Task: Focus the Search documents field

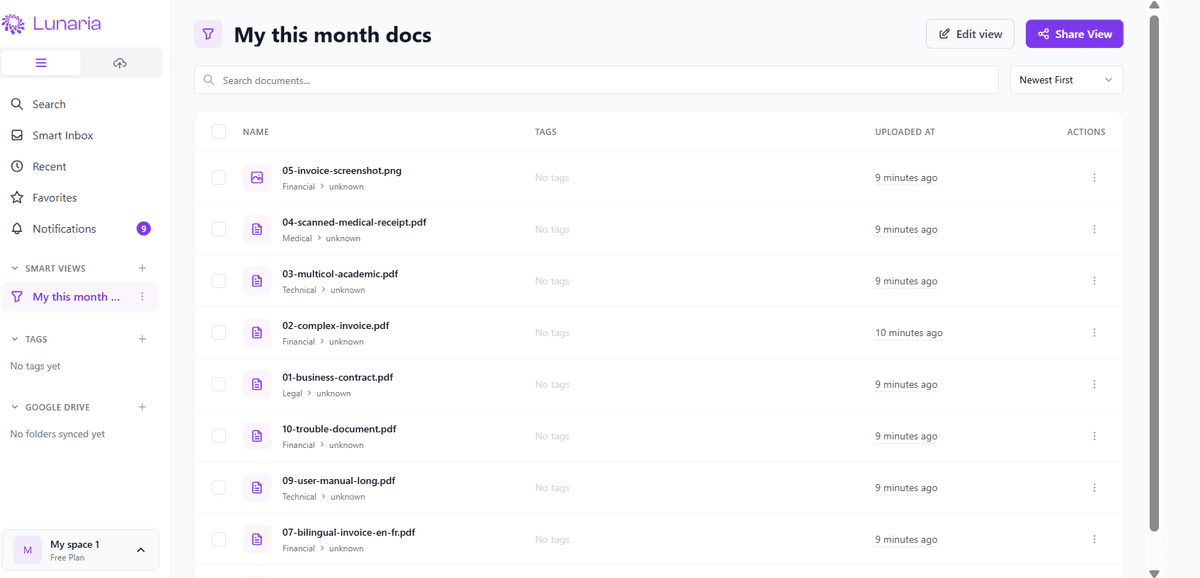Action: (596, 80)
